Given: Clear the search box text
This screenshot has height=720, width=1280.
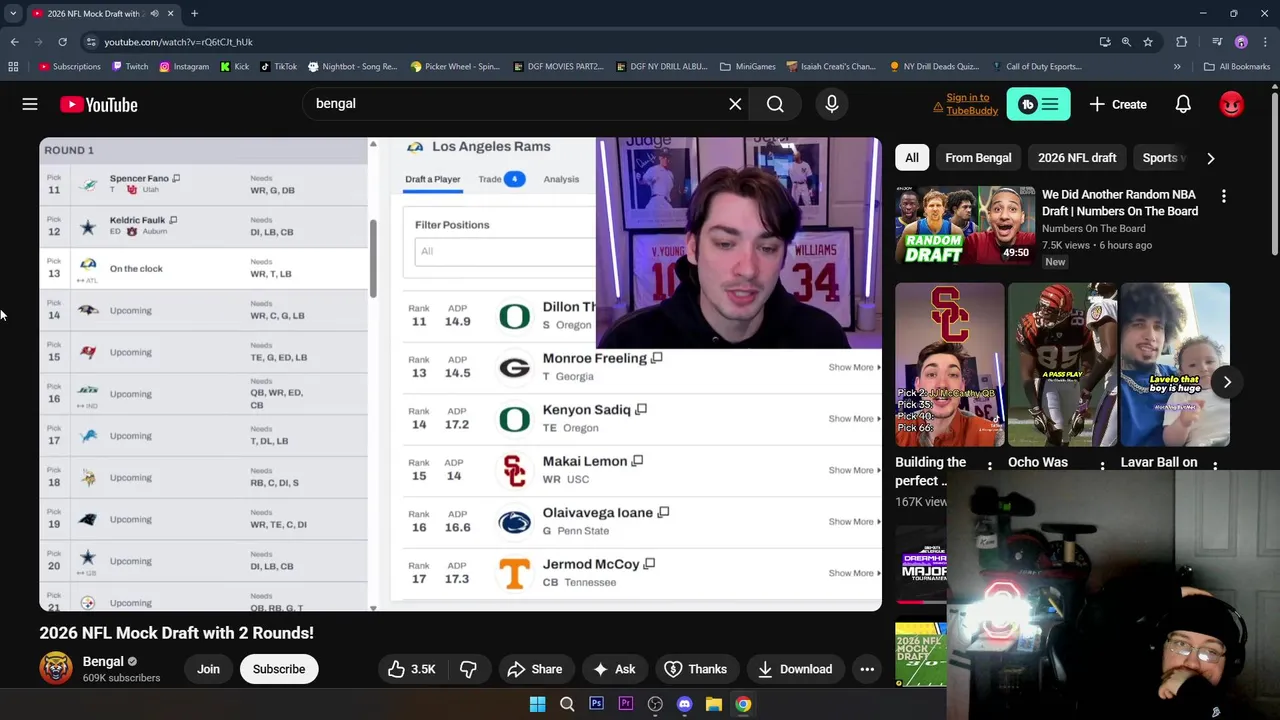Looking at the screenshot, I should 735,104.
